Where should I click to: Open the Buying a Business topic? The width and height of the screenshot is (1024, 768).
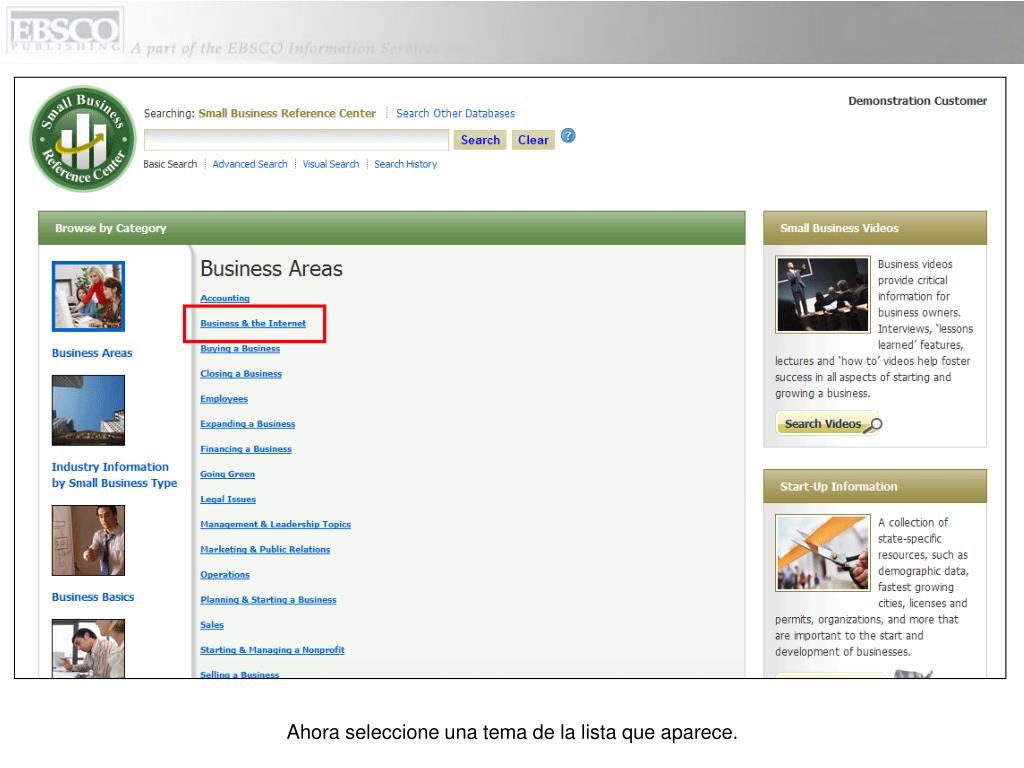(240, 348)
